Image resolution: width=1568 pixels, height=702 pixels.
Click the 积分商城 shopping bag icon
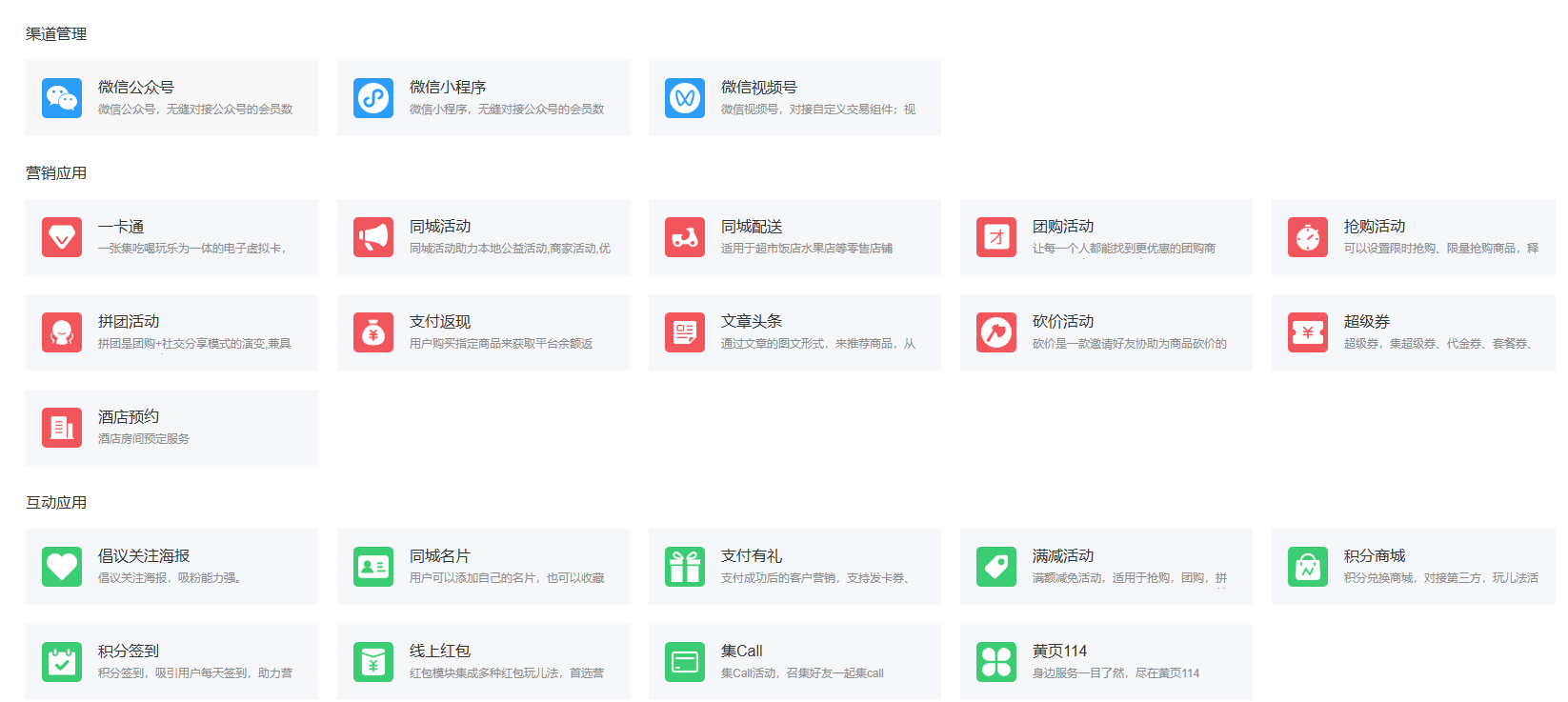tap(1308, 567)
